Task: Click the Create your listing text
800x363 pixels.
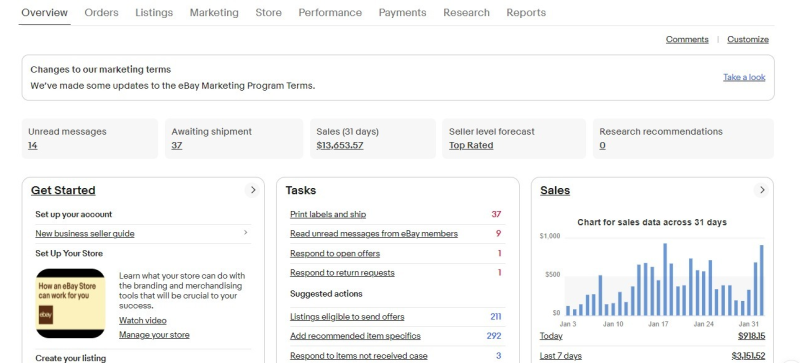Action: tap(70, 358)
